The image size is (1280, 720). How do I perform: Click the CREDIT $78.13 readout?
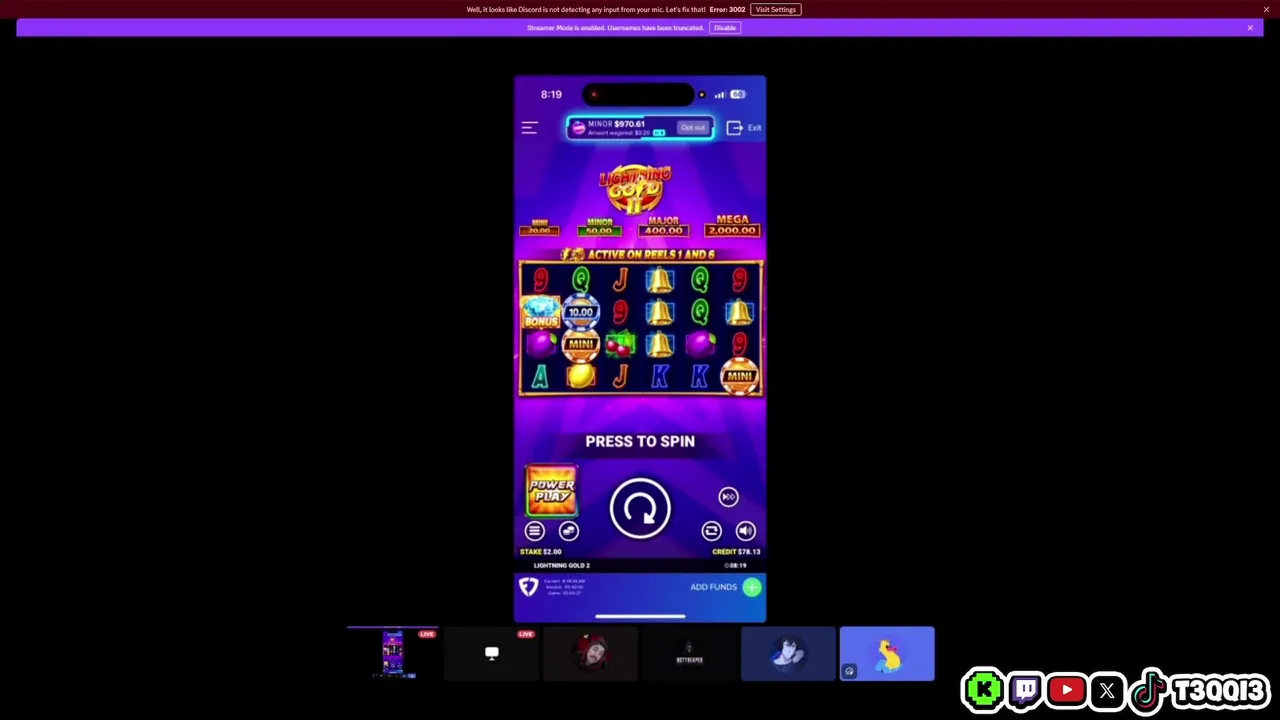point(736,552)
